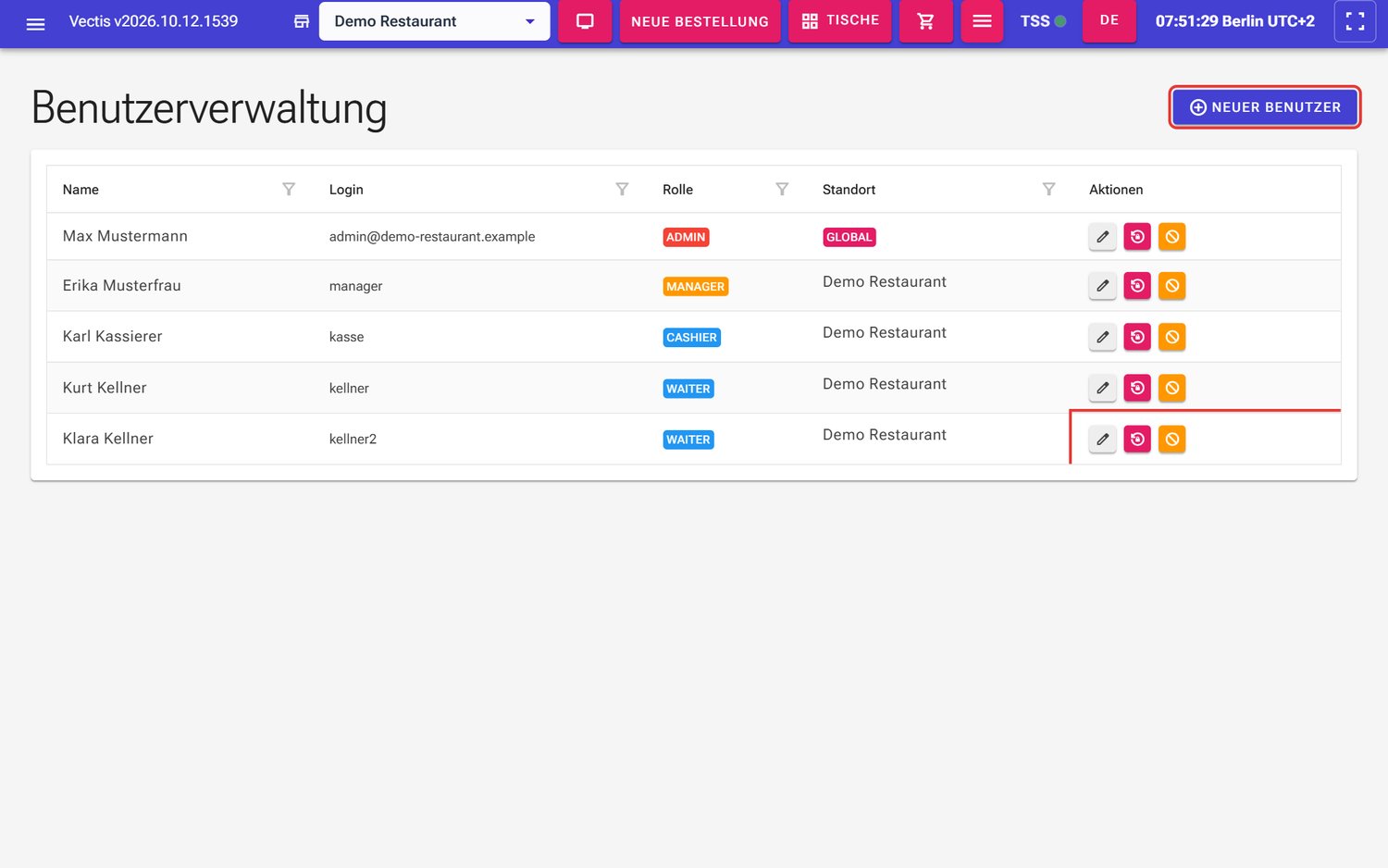Click pink reset icon for Max Mustermann
1388x868 pixels.
tap(1137, 237)
